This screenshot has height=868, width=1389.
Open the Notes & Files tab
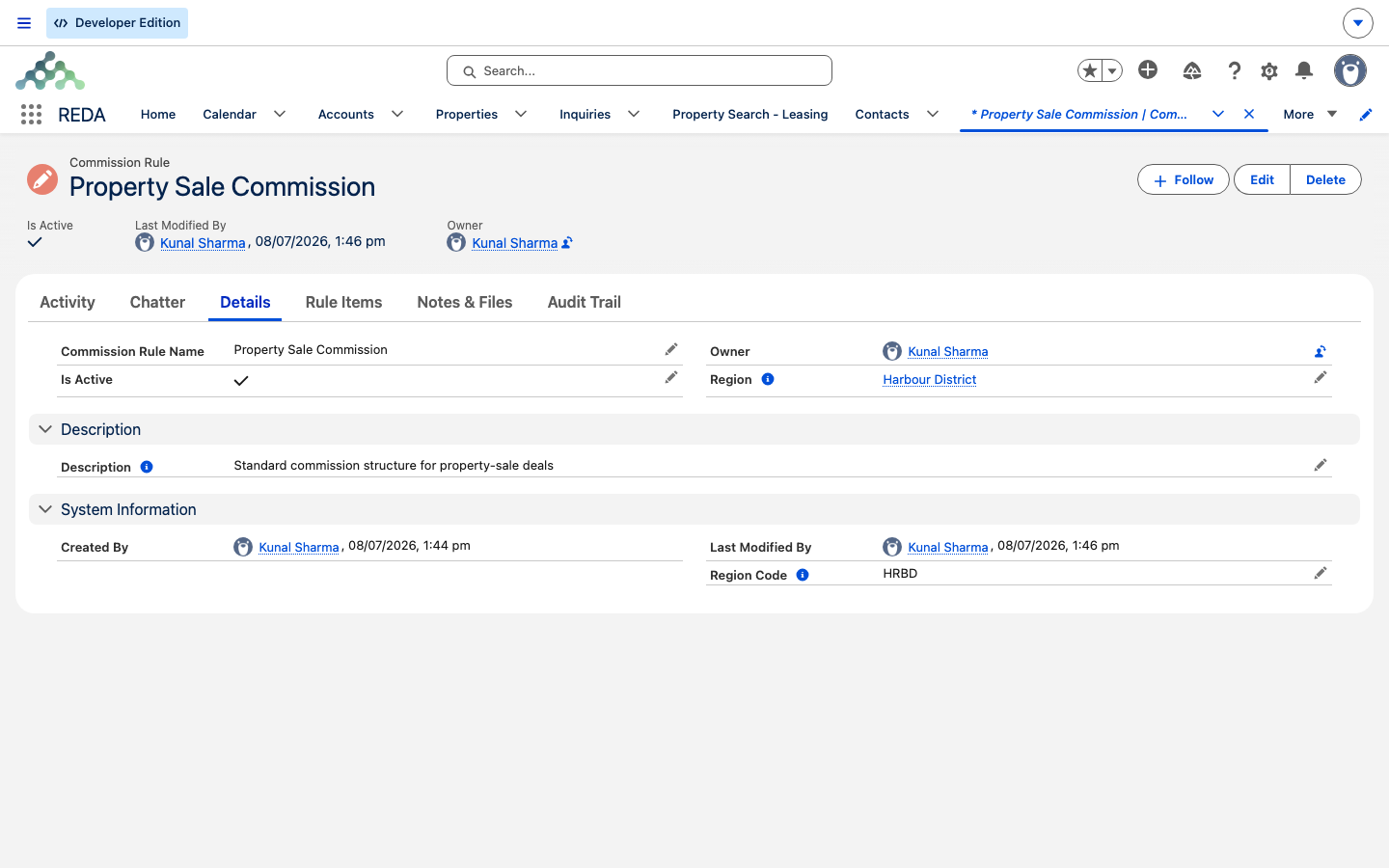(x=465, y=302)
